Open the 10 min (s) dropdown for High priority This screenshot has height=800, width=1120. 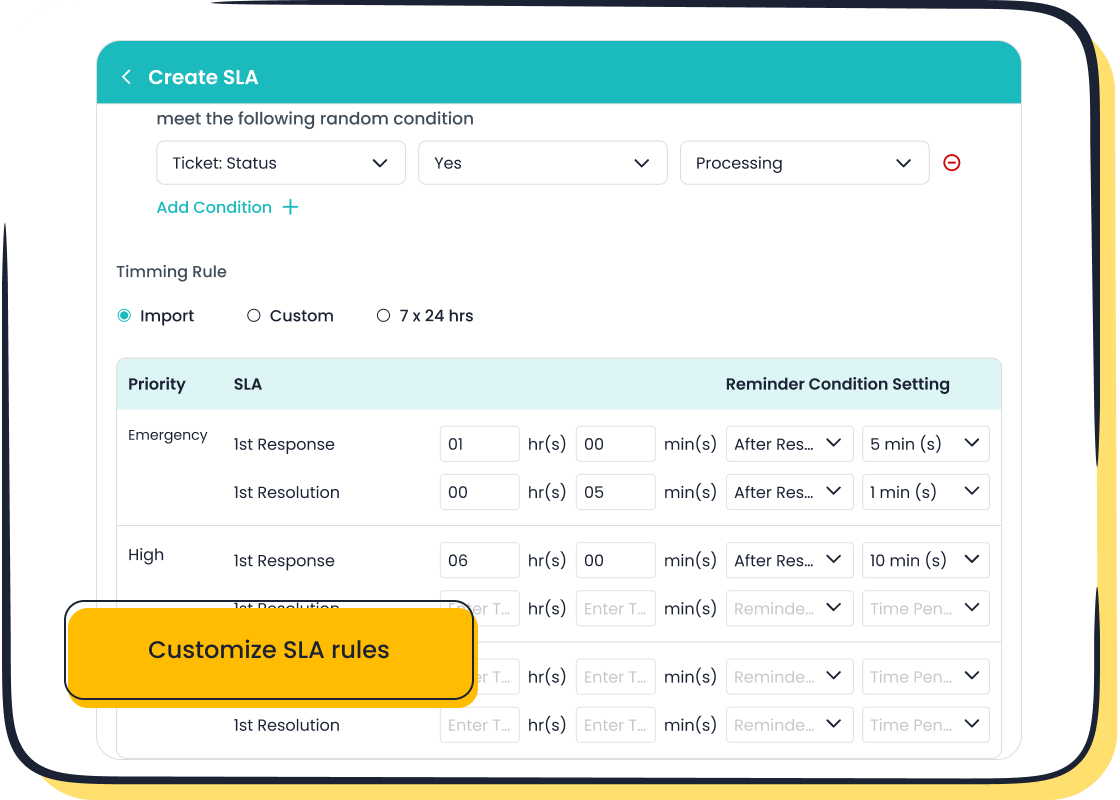tap(925, 560)
